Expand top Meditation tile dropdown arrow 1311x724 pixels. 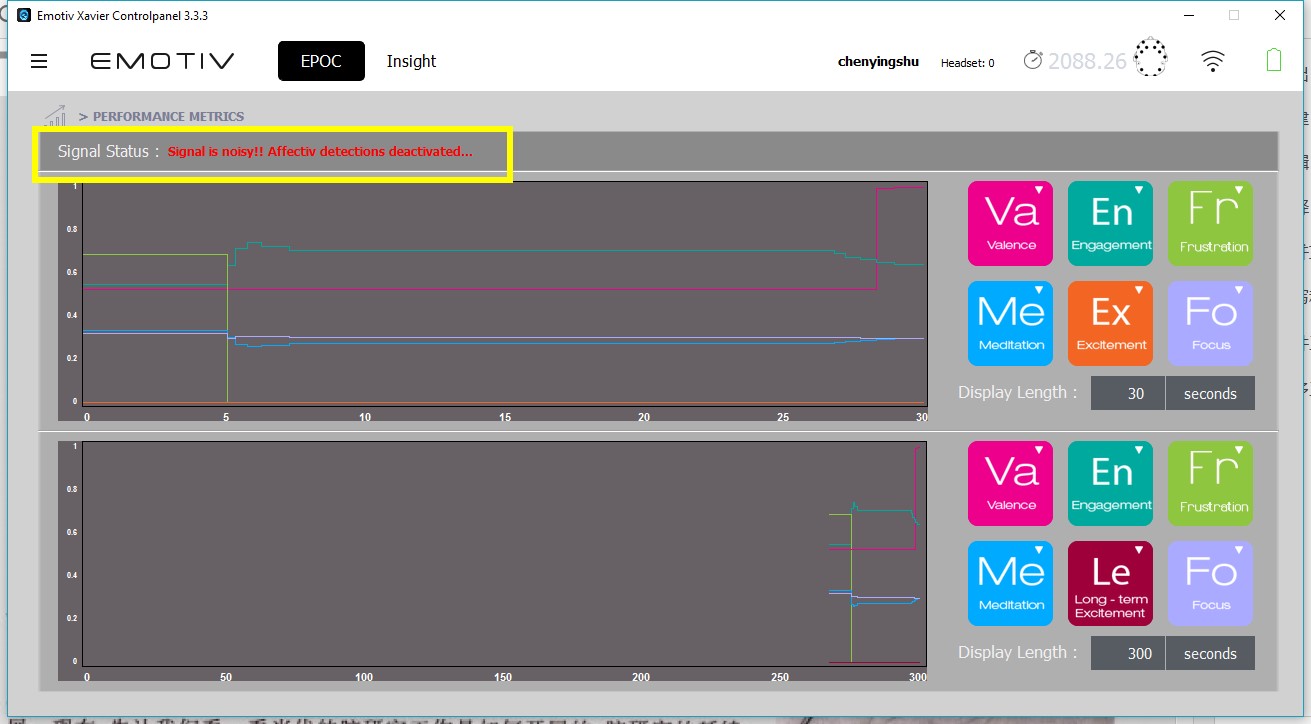tap(1039, 290)
